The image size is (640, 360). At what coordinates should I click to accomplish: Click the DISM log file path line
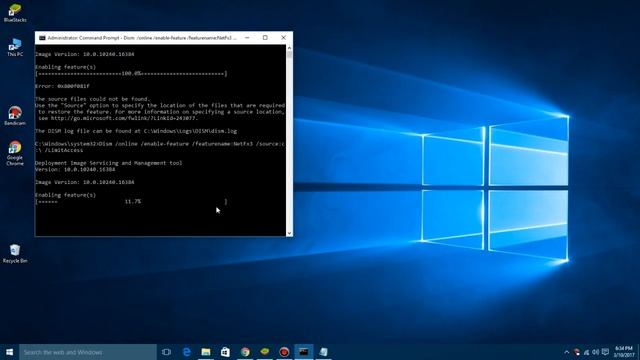(x=136, y=131)
